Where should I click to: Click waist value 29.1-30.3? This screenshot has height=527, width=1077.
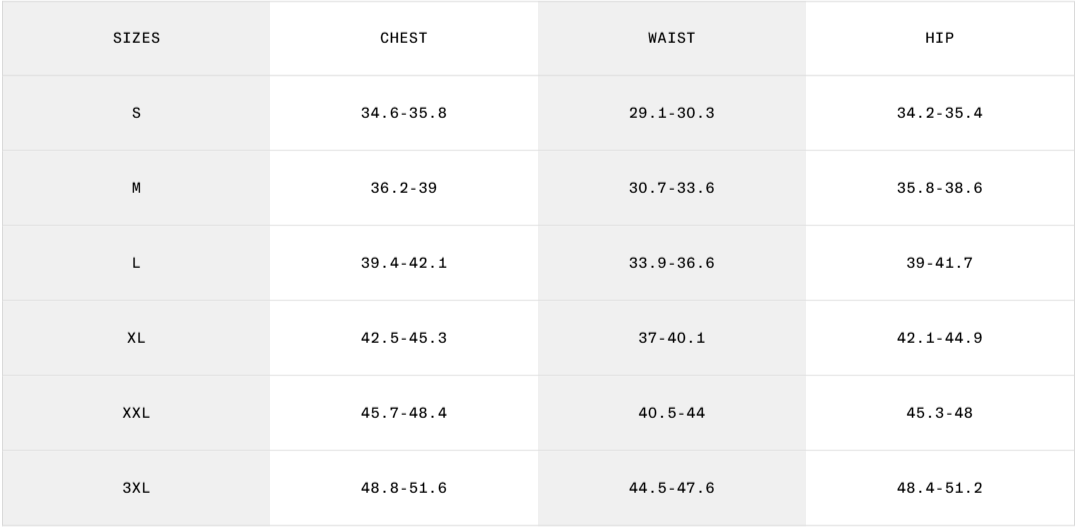point(671,113)
